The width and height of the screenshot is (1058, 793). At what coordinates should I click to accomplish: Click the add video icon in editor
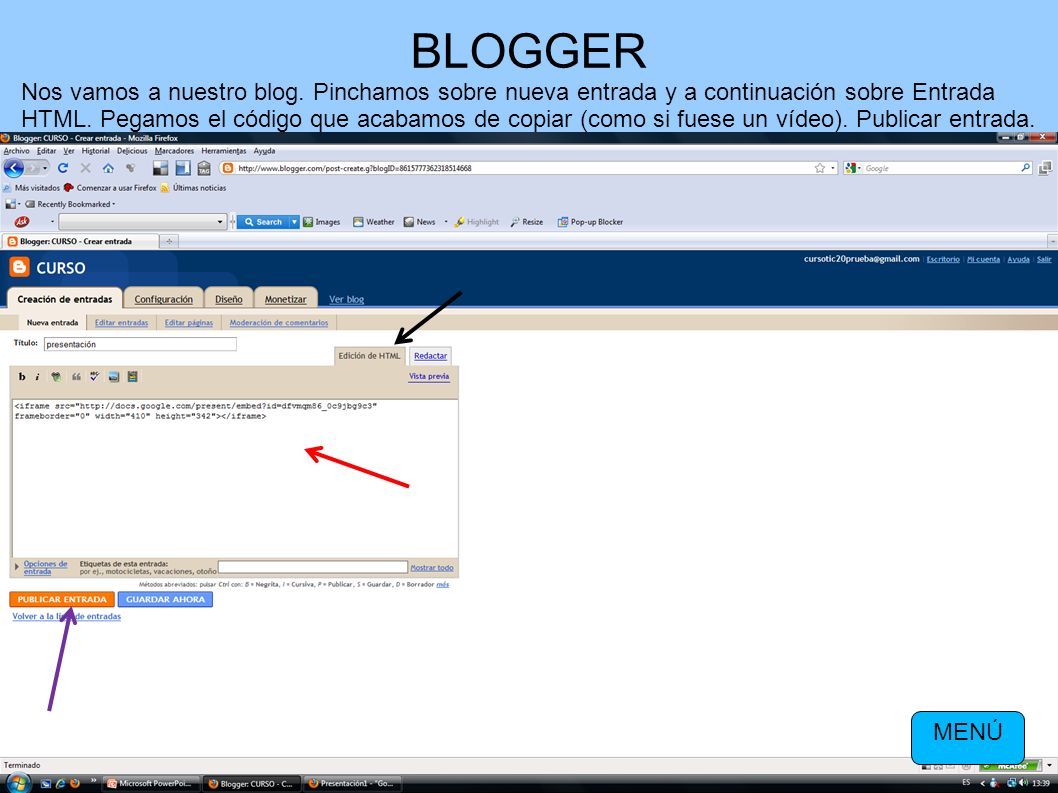132,377
